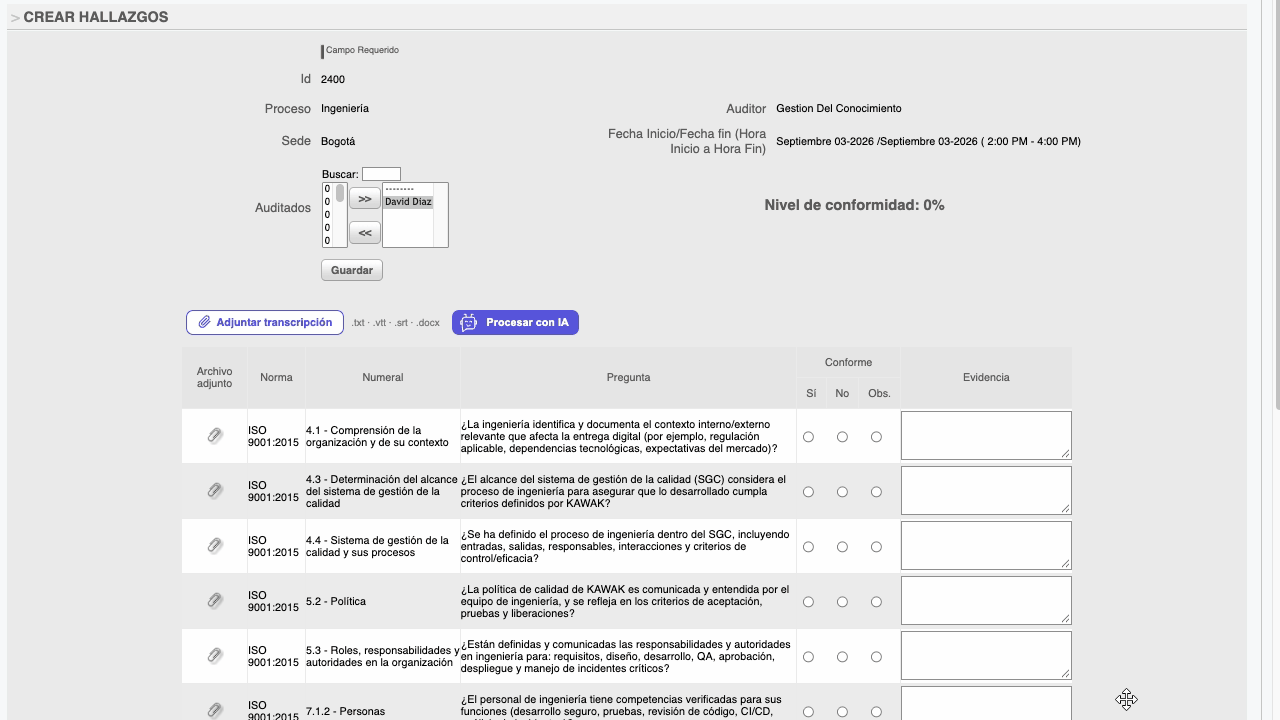
Task: Click evidence text area for numeral 4.4 row
Action: pos(986,546)
